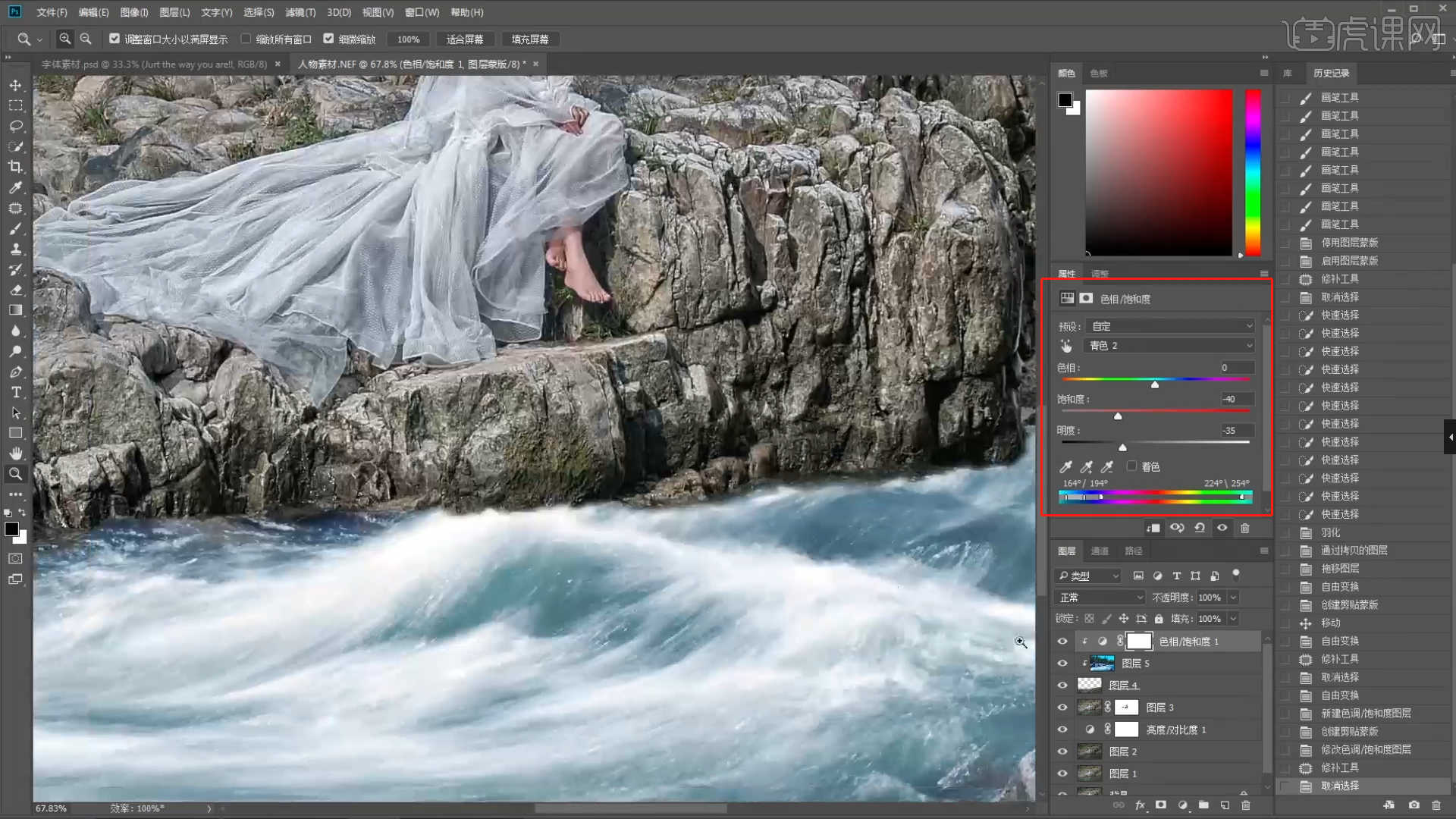Click the delete adjustment trash icon
This screenshot has height=819, width=1456.
click(x=1244, y=528)
